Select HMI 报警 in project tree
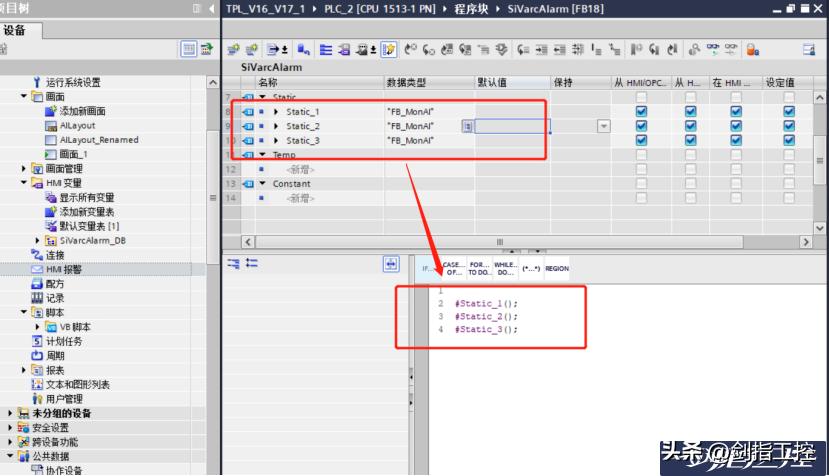The height and width of the screenshot is (476, 829). [x=63, y=269]
